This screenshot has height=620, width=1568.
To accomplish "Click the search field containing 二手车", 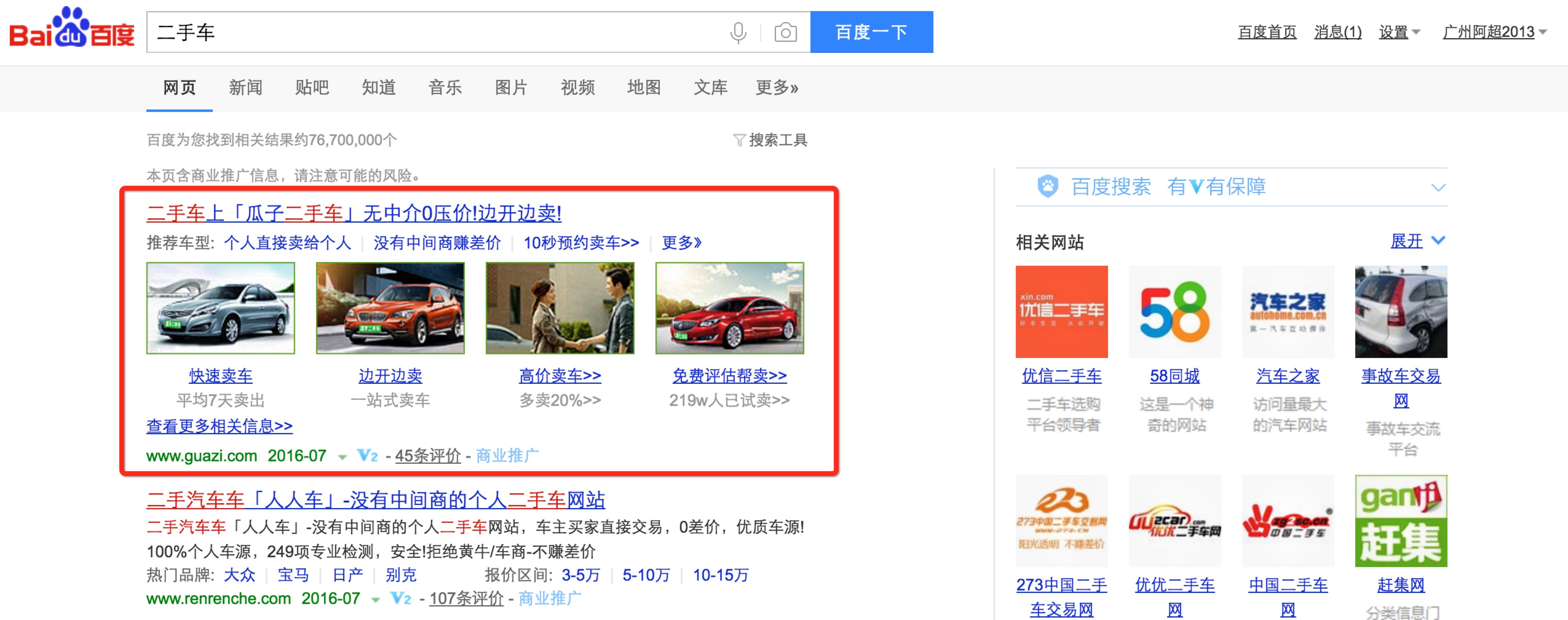I will [426, 32].
